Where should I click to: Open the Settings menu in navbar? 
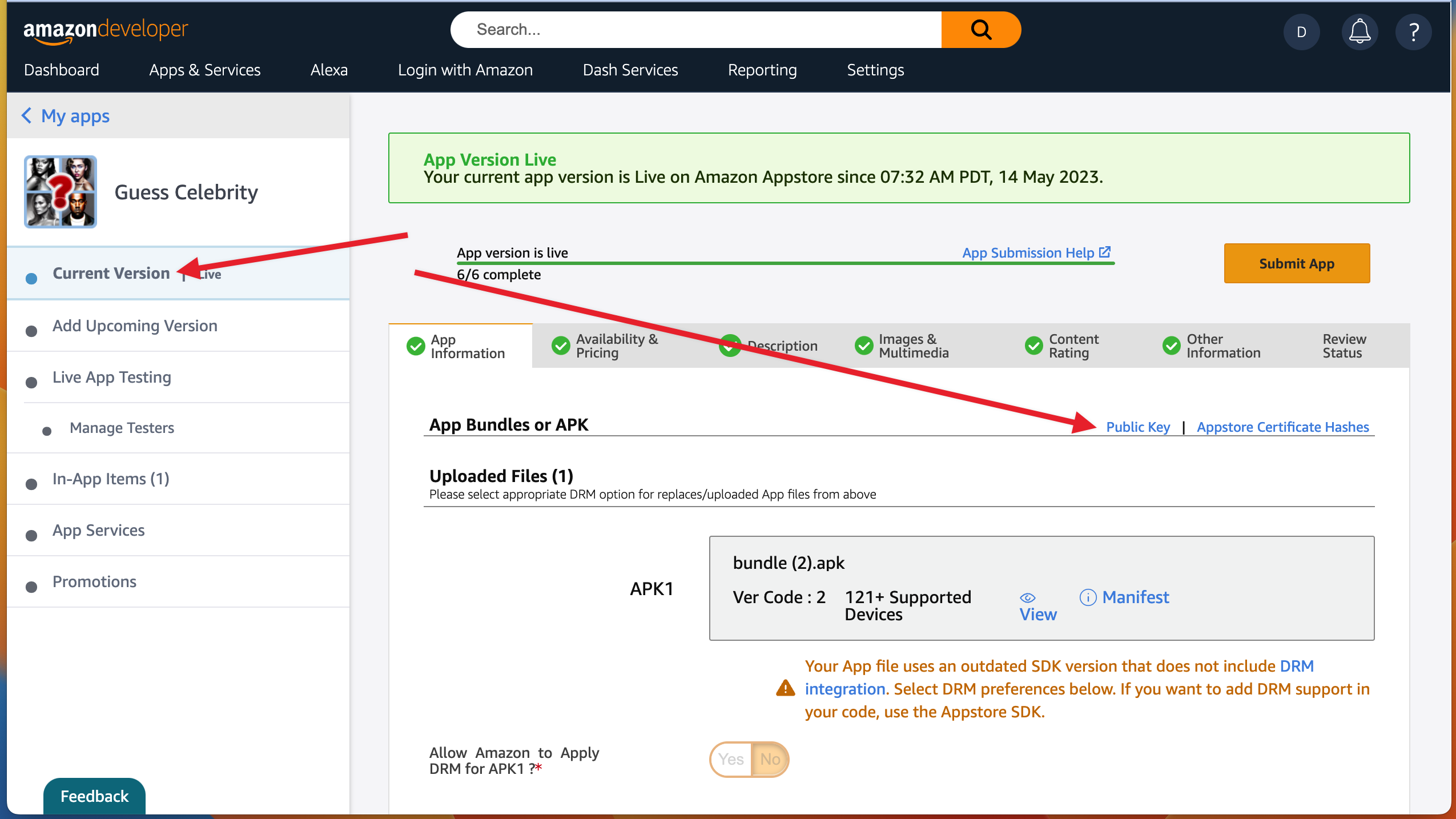tap(875, 70)
